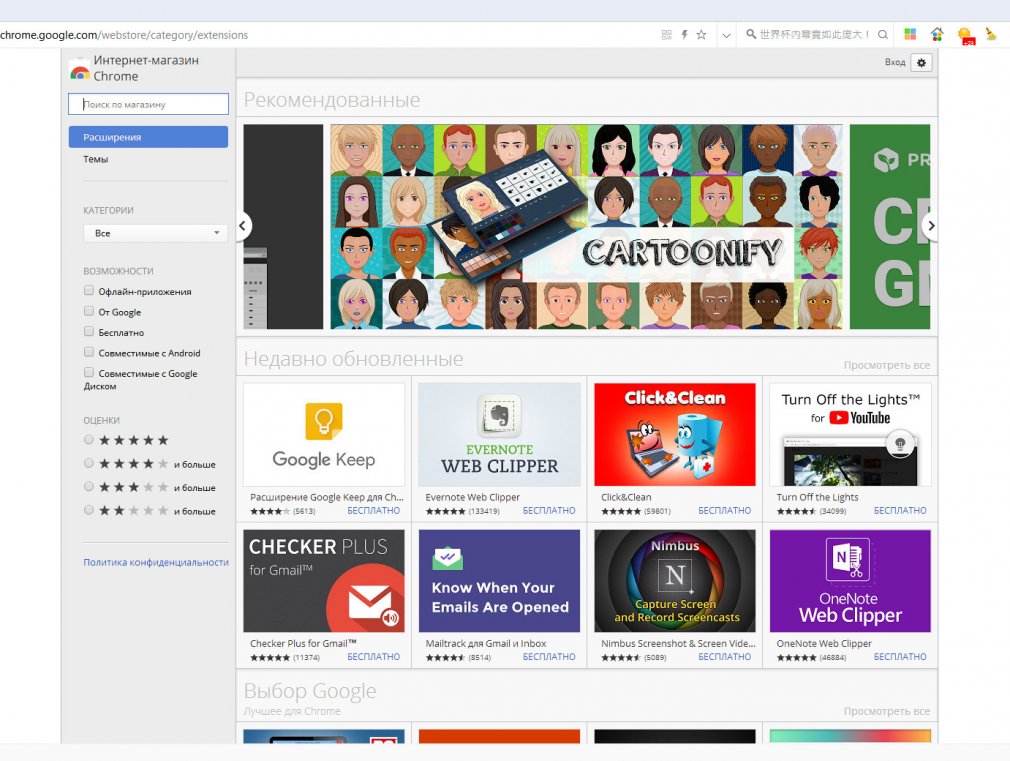Show the next featured carousel slide
Image resolution: width=1010 pixels, height=761 pixels.
point(930,226)
